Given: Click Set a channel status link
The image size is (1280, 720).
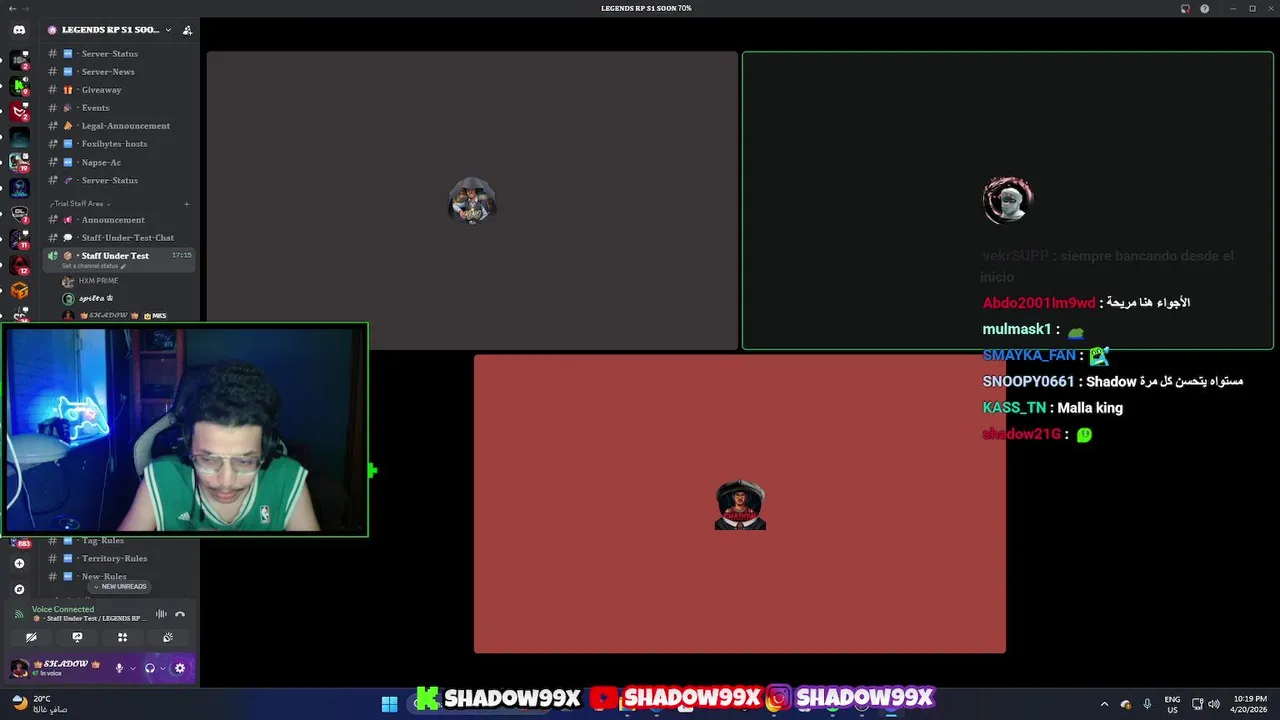Looking at the screenshot, I should click(90, 266).
